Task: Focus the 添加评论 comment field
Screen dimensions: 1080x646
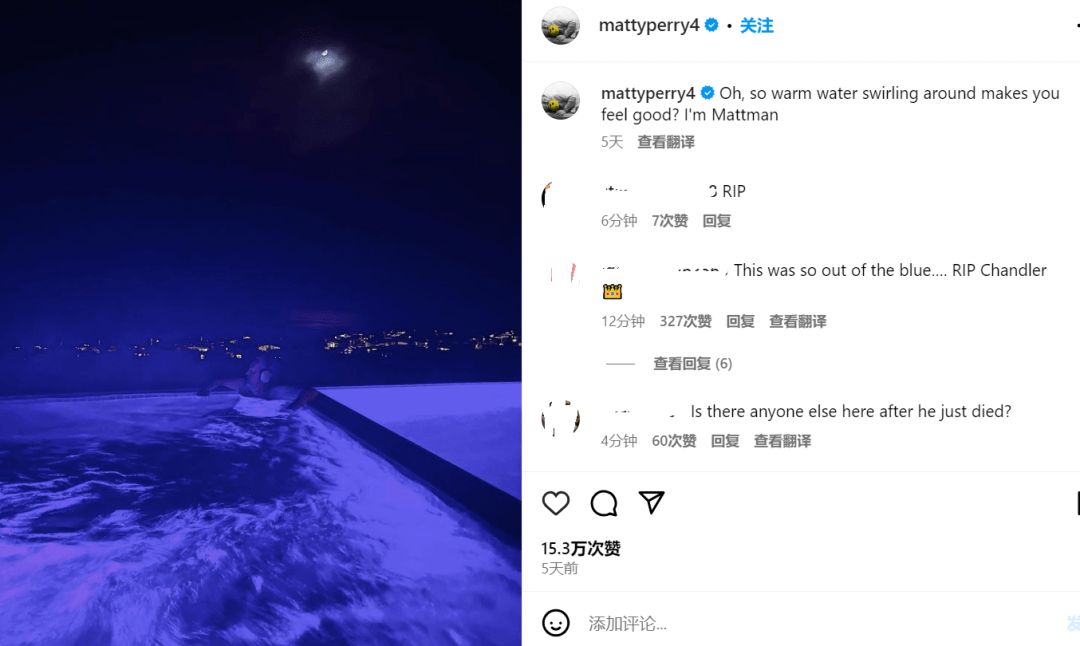Action: pos(820,624)
